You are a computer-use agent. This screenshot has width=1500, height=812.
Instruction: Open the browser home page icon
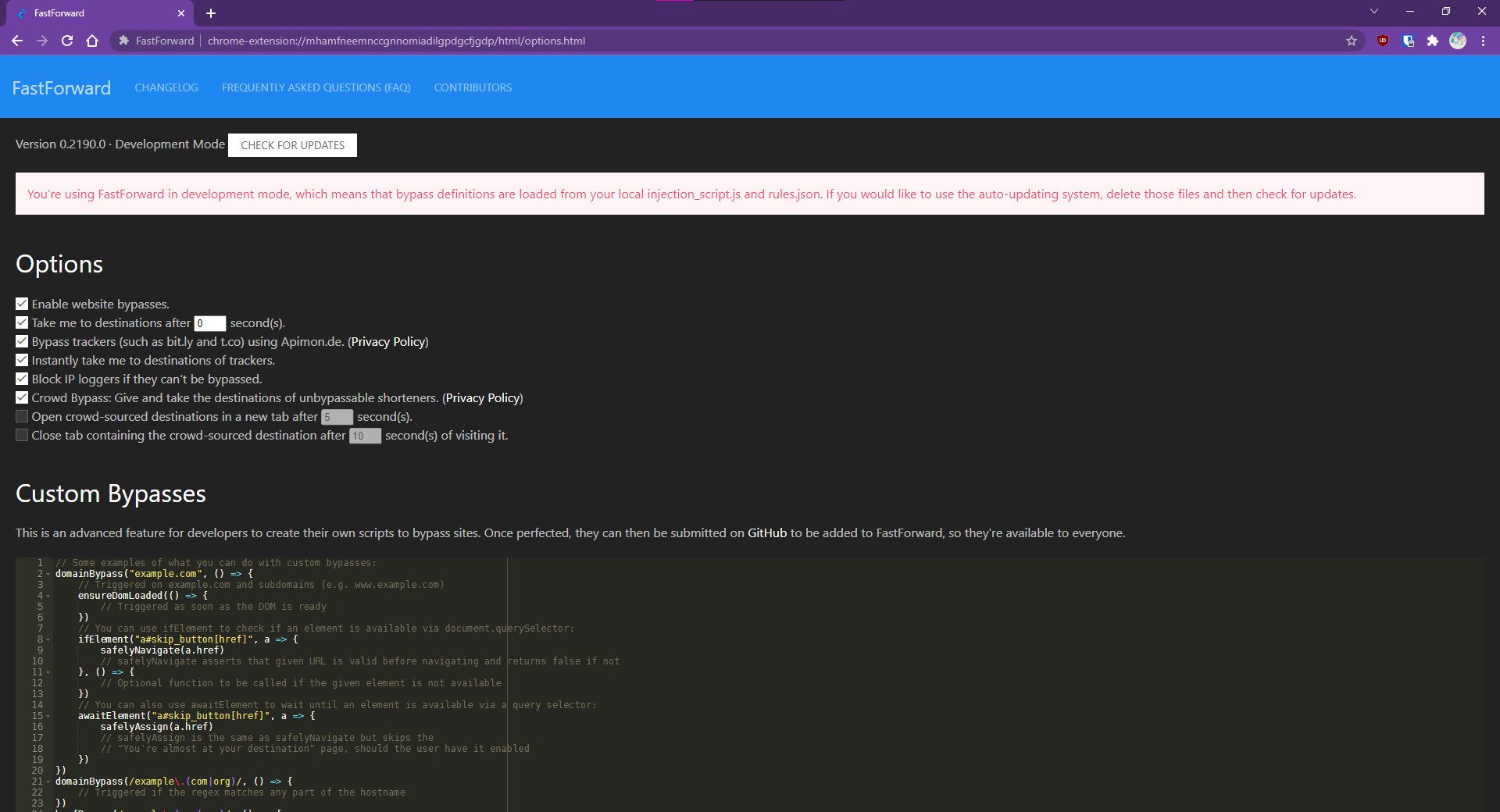pyautogui.click(x=92, y=41)
